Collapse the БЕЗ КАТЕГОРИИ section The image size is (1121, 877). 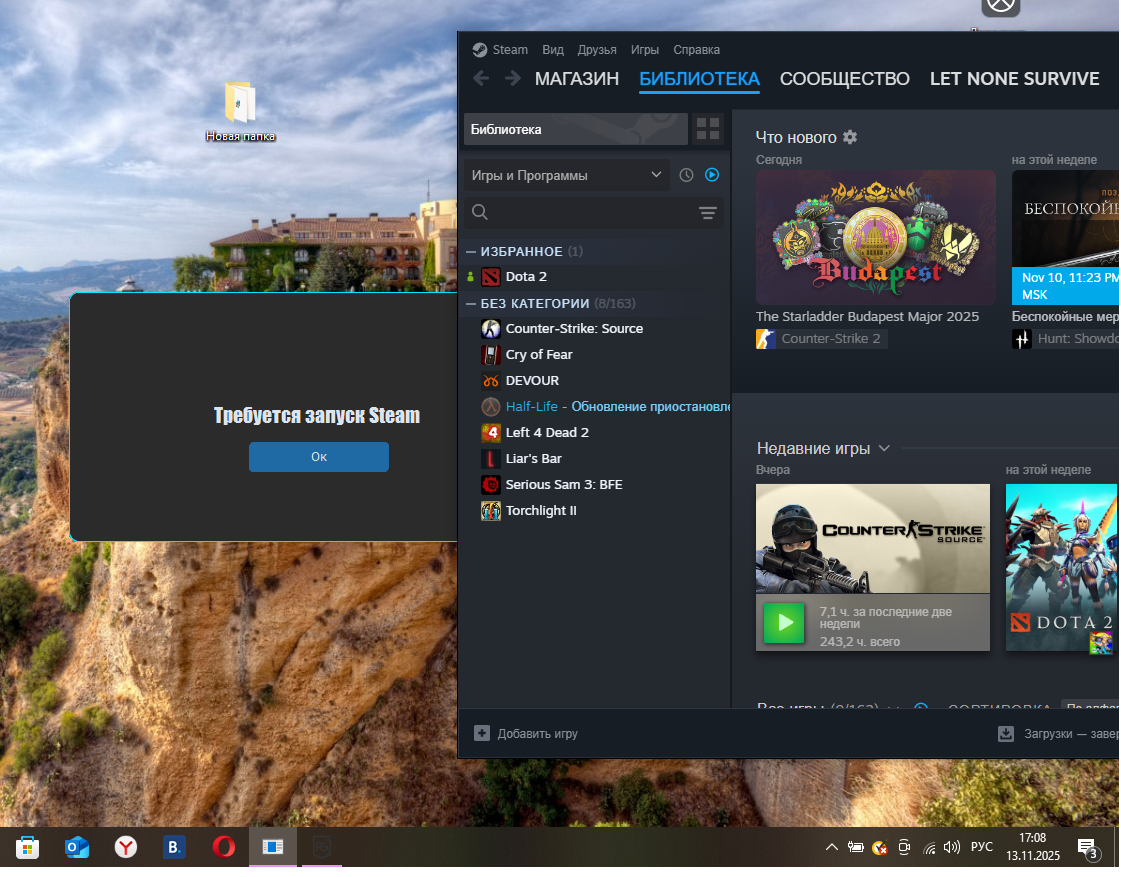(471, 304)
